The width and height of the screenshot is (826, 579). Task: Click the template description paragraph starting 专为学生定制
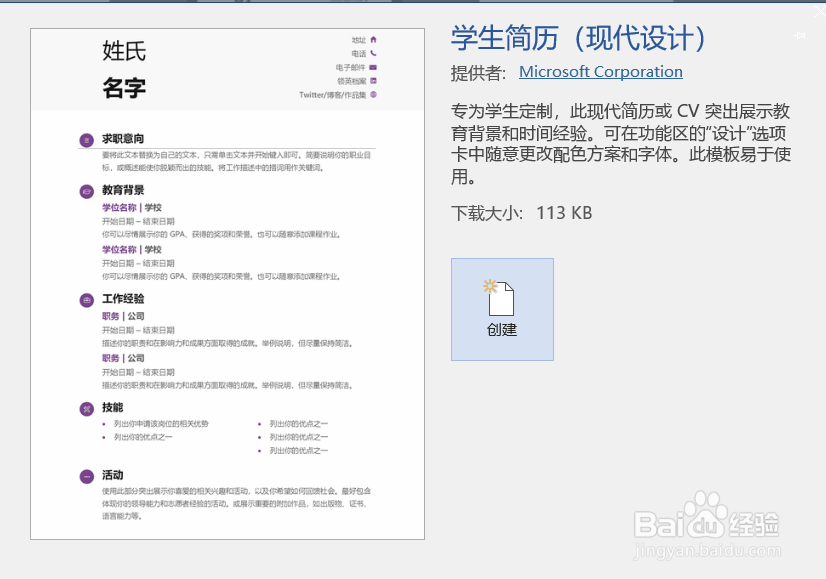coord(621,144)
